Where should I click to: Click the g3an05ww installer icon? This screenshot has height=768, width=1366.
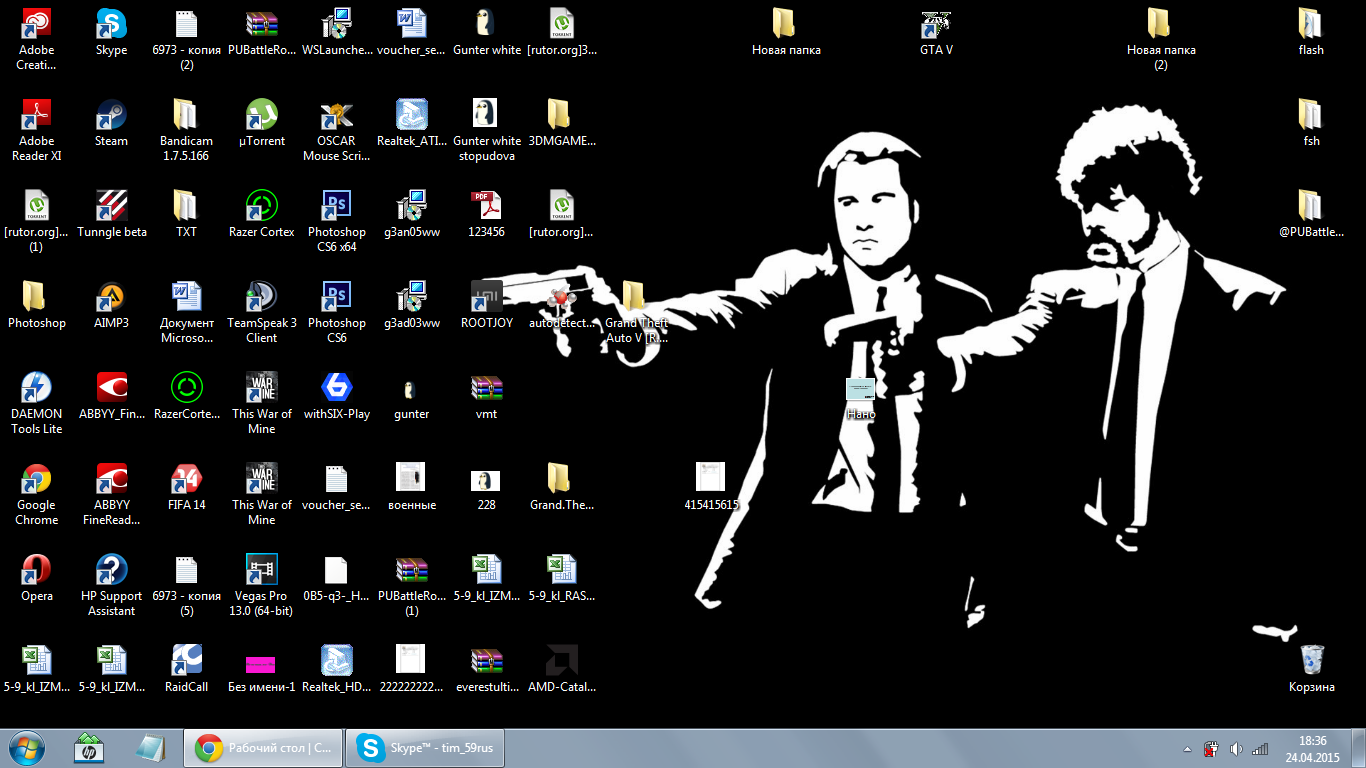(x=412, y=215)
